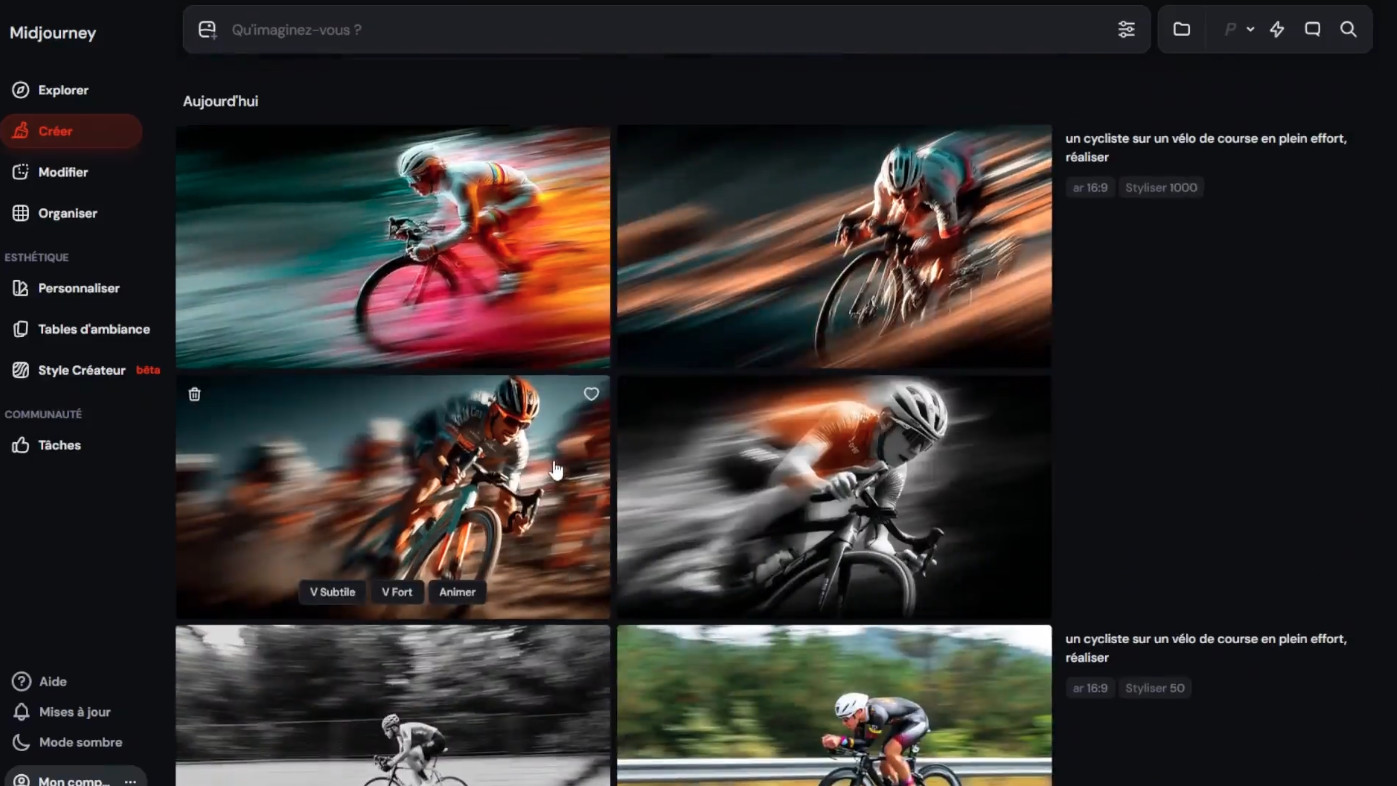This screenshot has height=786, width=1397.
Task: Open the Organiser page in sidebar
Action: point(66,213)
